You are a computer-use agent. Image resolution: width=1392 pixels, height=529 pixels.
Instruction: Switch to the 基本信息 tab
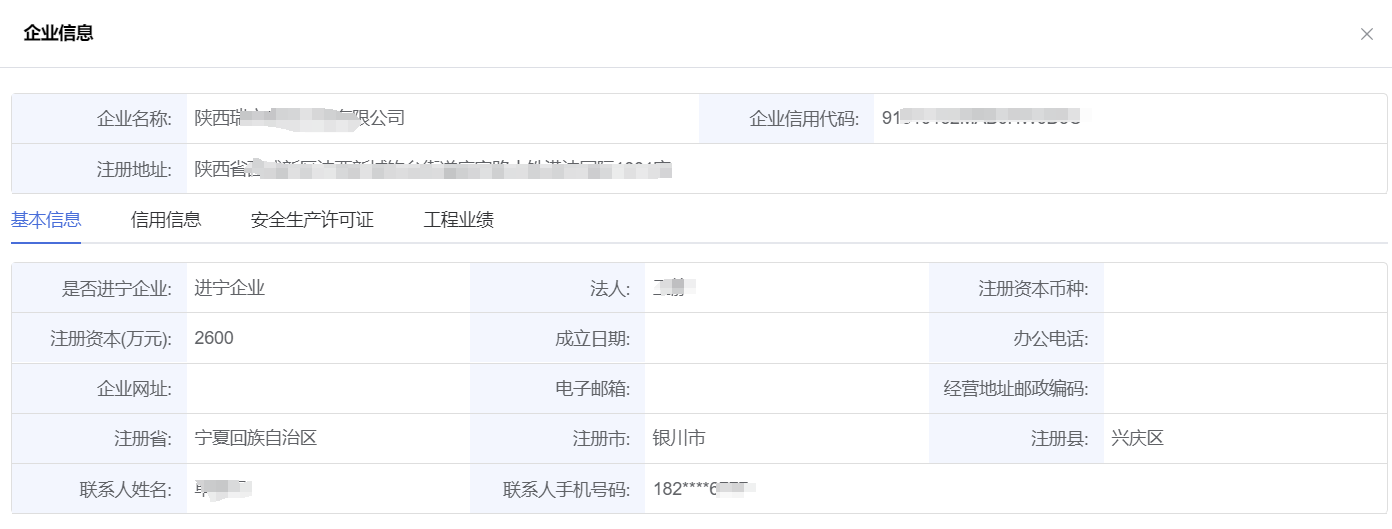[x=46, y=220]
